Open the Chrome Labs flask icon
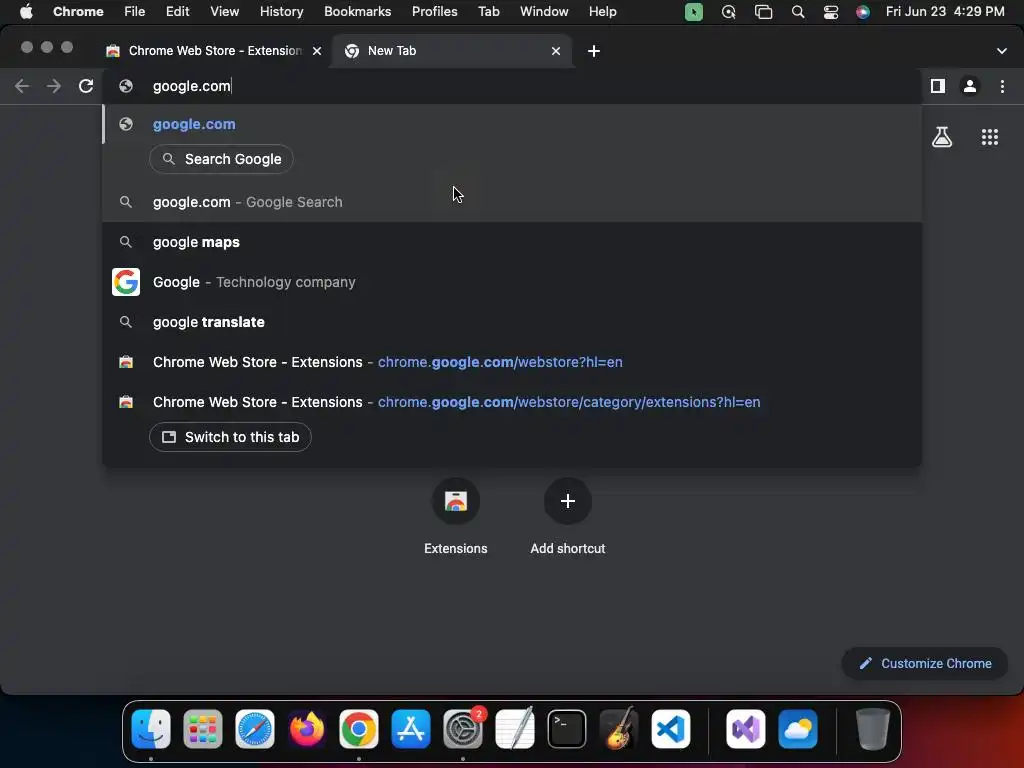 (942, 137)
